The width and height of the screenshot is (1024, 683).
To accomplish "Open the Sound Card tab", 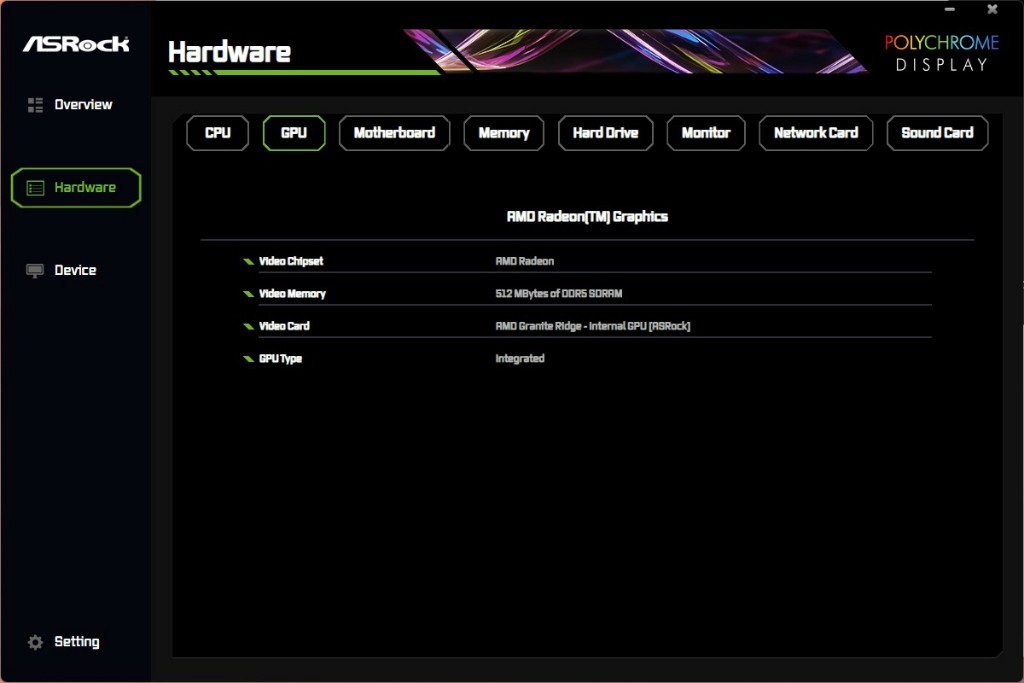I will pos(937,133).
